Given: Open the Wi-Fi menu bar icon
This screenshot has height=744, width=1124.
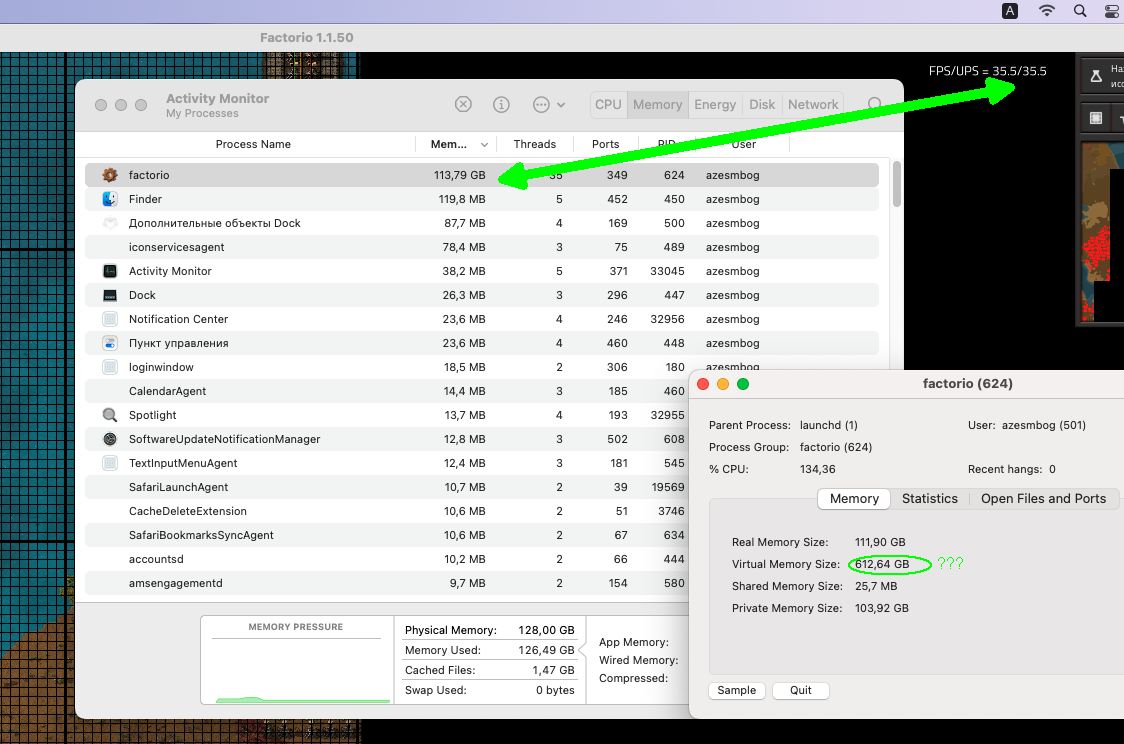Looking at the screenshot, I should [1047, 11].
